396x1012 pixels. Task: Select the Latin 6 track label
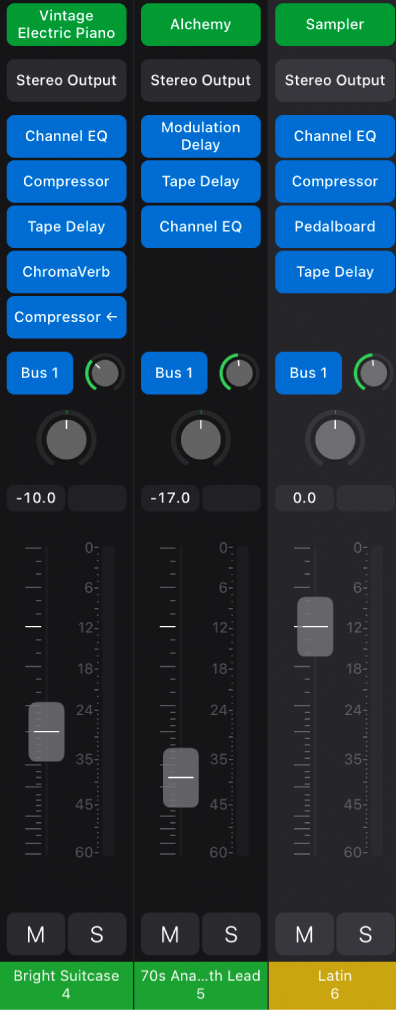[333, 986]
